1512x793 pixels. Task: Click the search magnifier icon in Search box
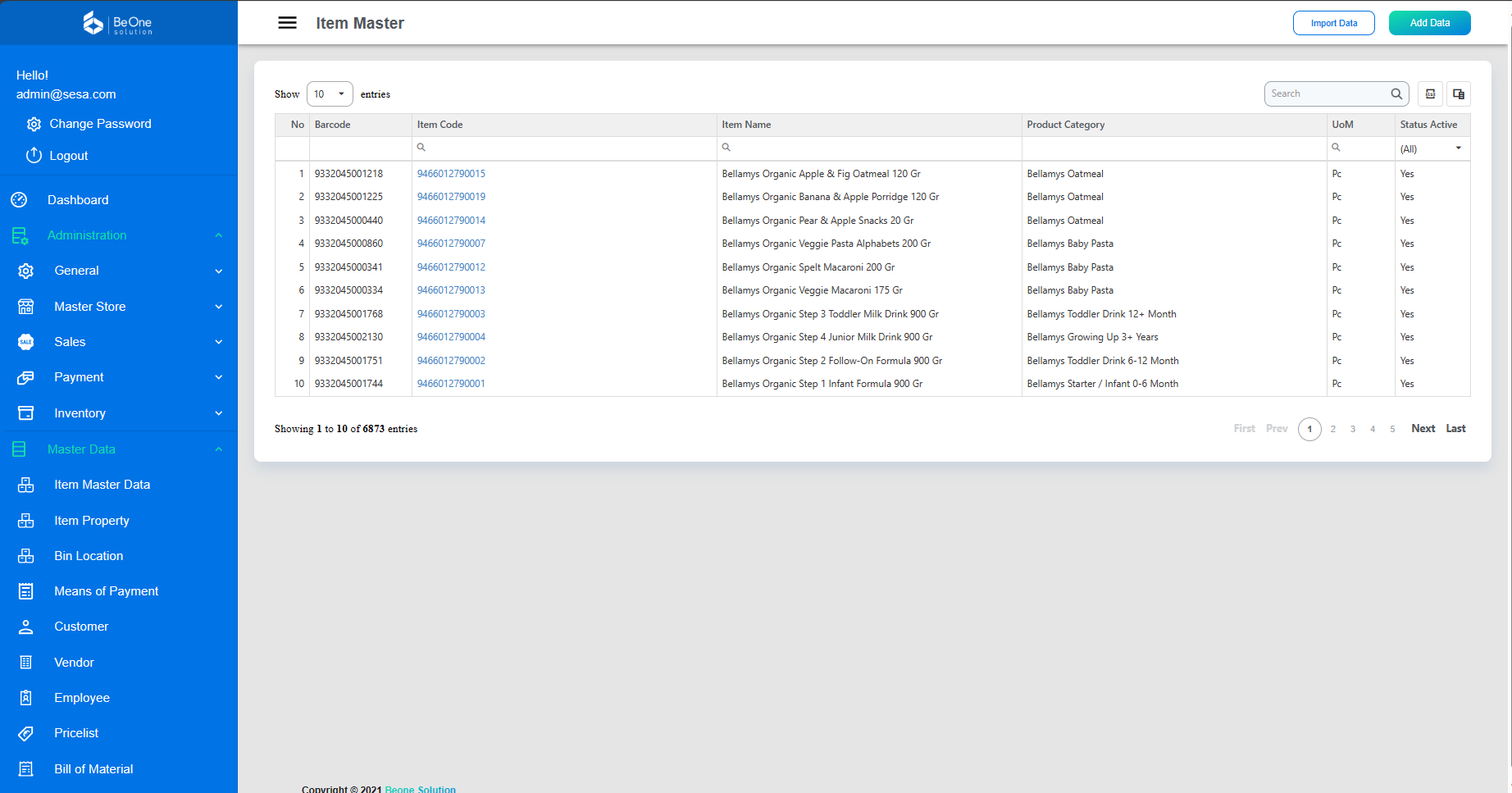pos(1396,93)
